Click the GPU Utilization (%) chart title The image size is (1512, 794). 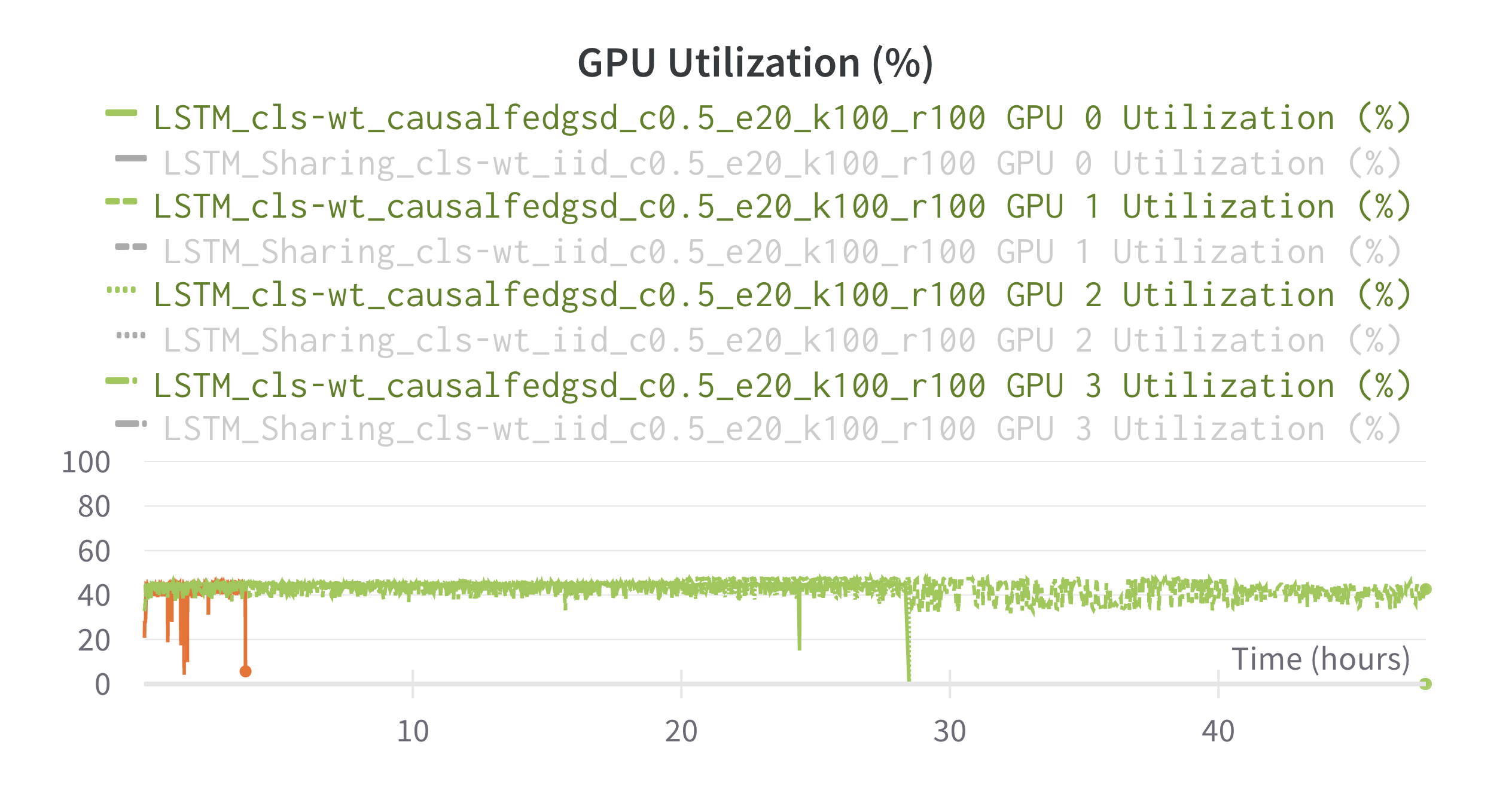(755, 63)
